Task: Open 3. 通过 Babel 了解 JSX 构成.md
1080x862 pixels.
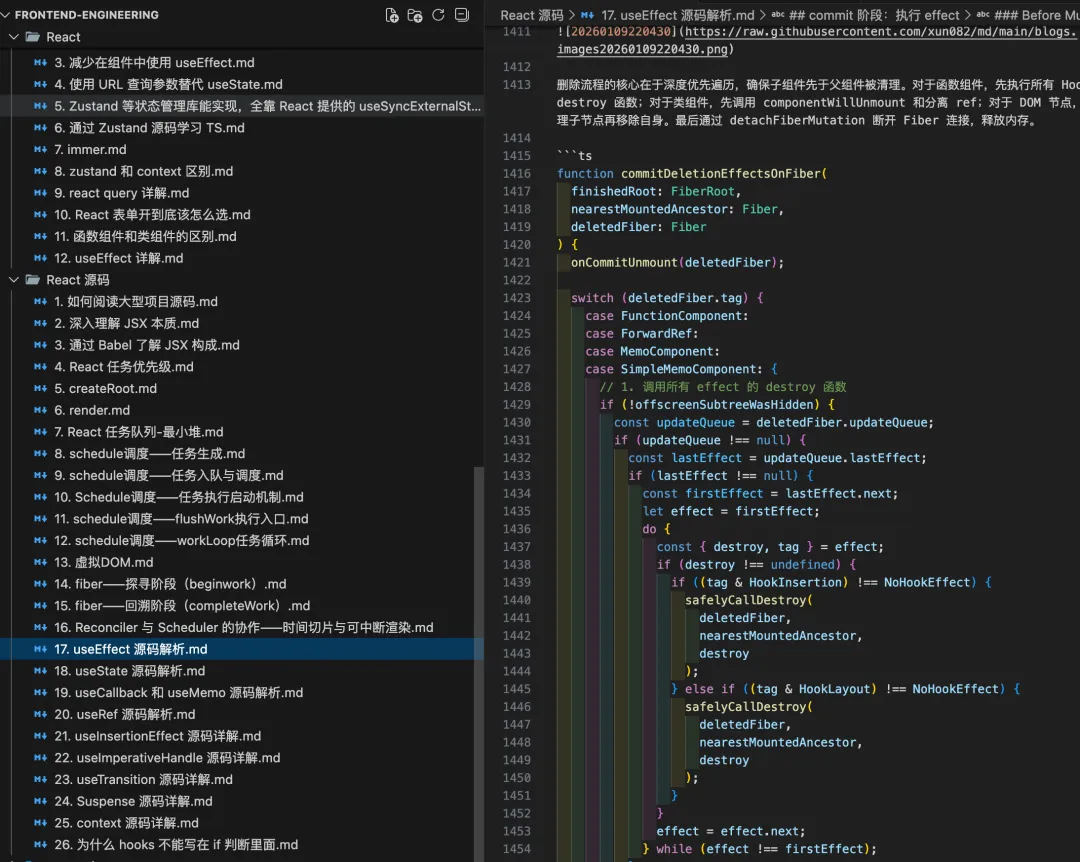Action: (242, 345)
